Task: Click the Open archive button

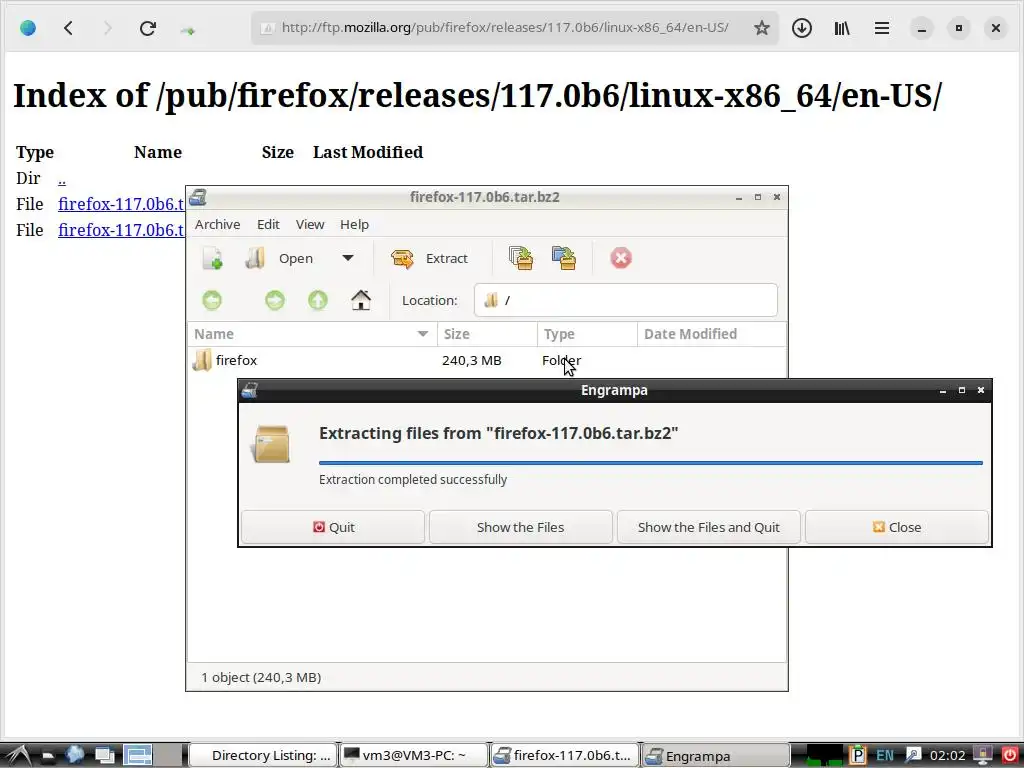Action: click(280, 258)
